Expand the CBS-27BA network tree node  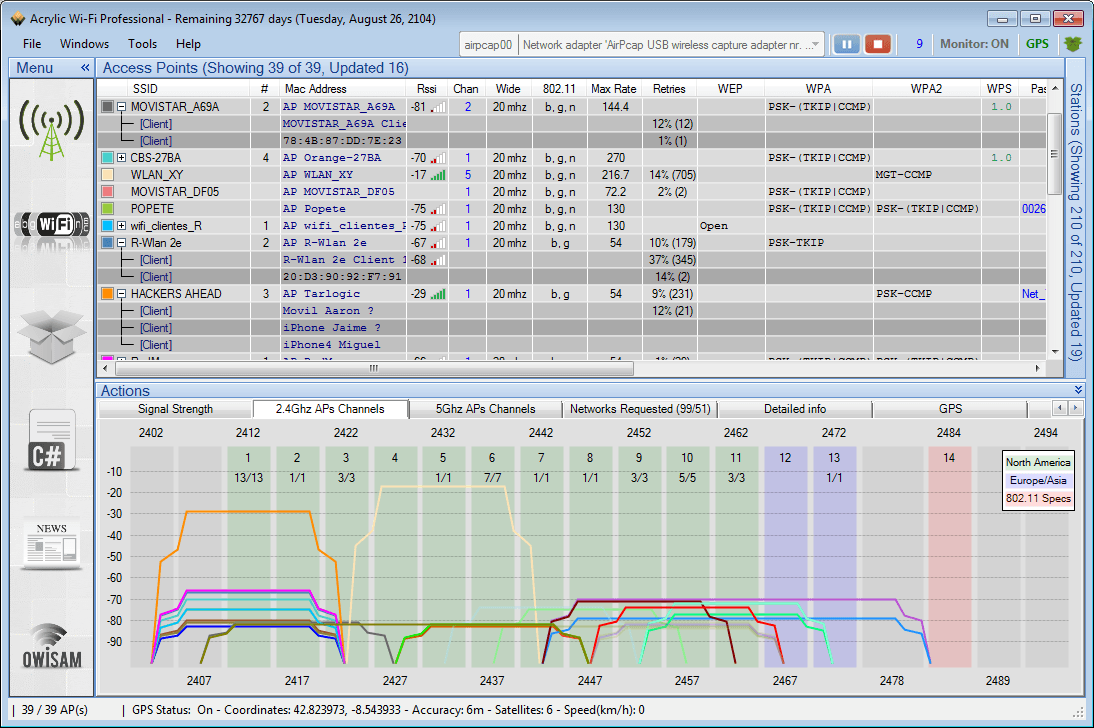tap(121, 158)
